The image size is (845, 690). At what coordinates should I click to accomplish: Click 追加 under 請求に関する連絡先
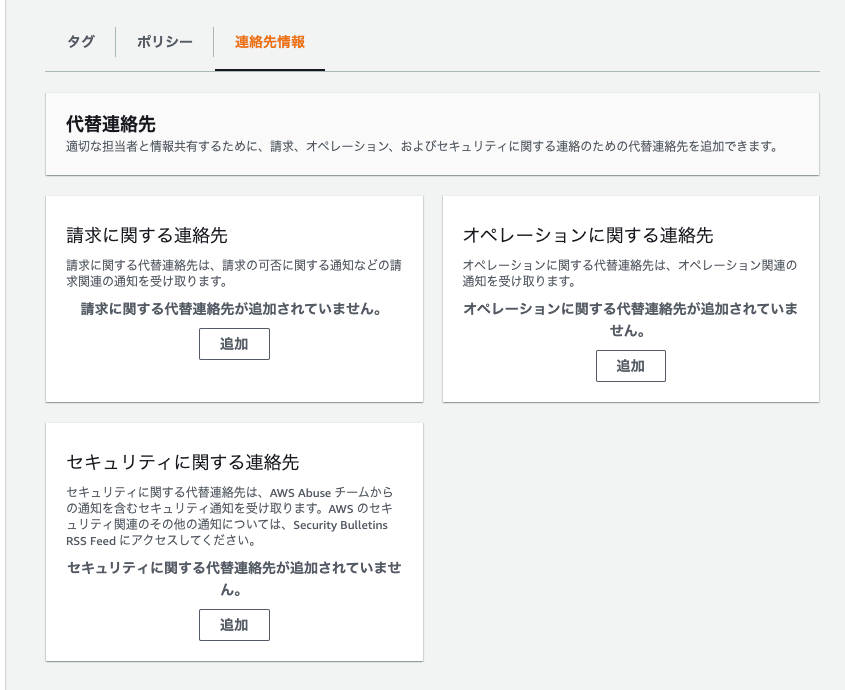(x=234, y=343)
